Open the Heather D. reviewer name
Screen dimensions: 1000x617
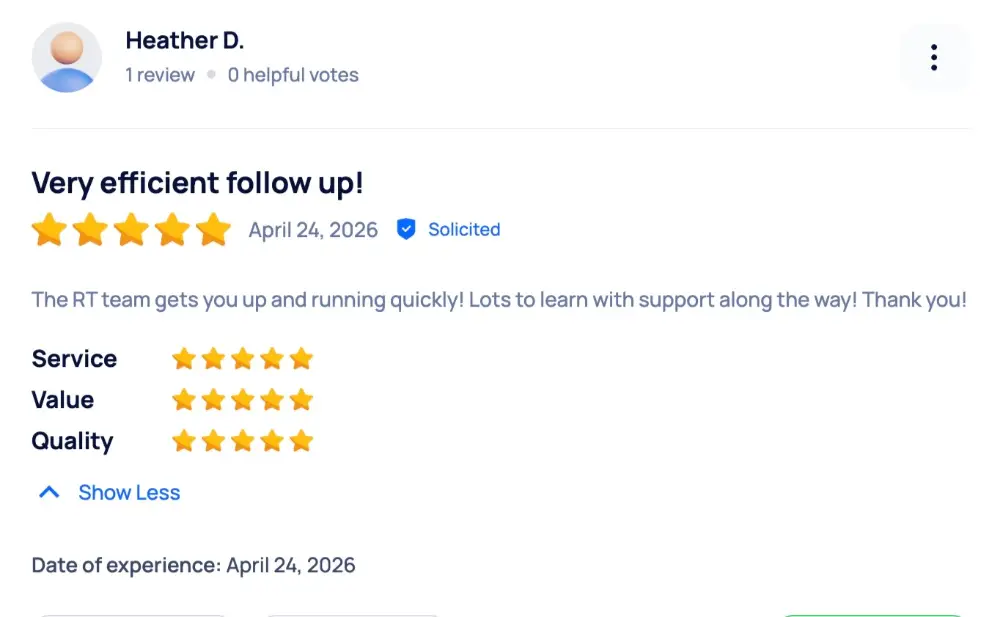pos(184,40)
